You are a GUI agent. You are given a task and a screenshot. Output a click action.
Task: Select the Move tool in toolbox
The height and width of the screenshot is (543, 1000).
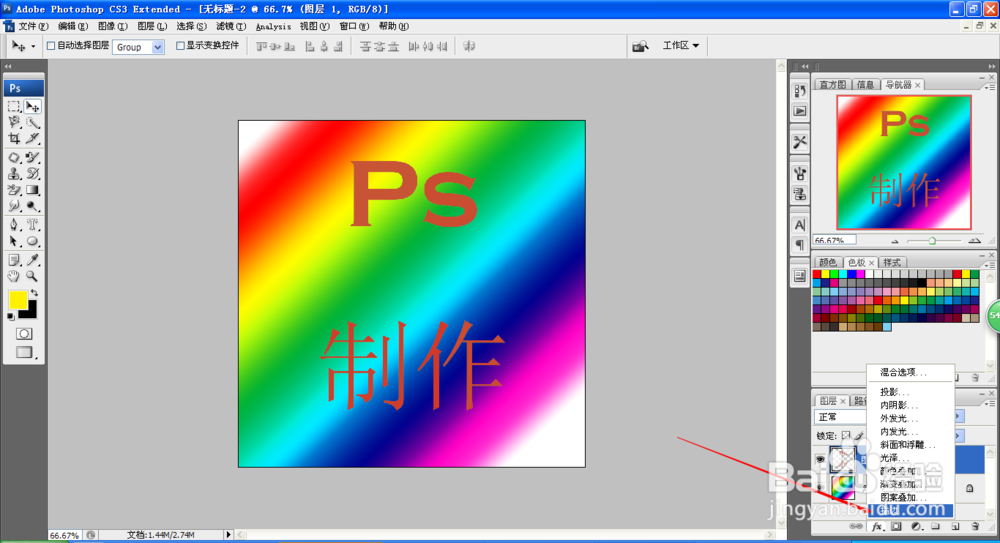pos(33,107)
